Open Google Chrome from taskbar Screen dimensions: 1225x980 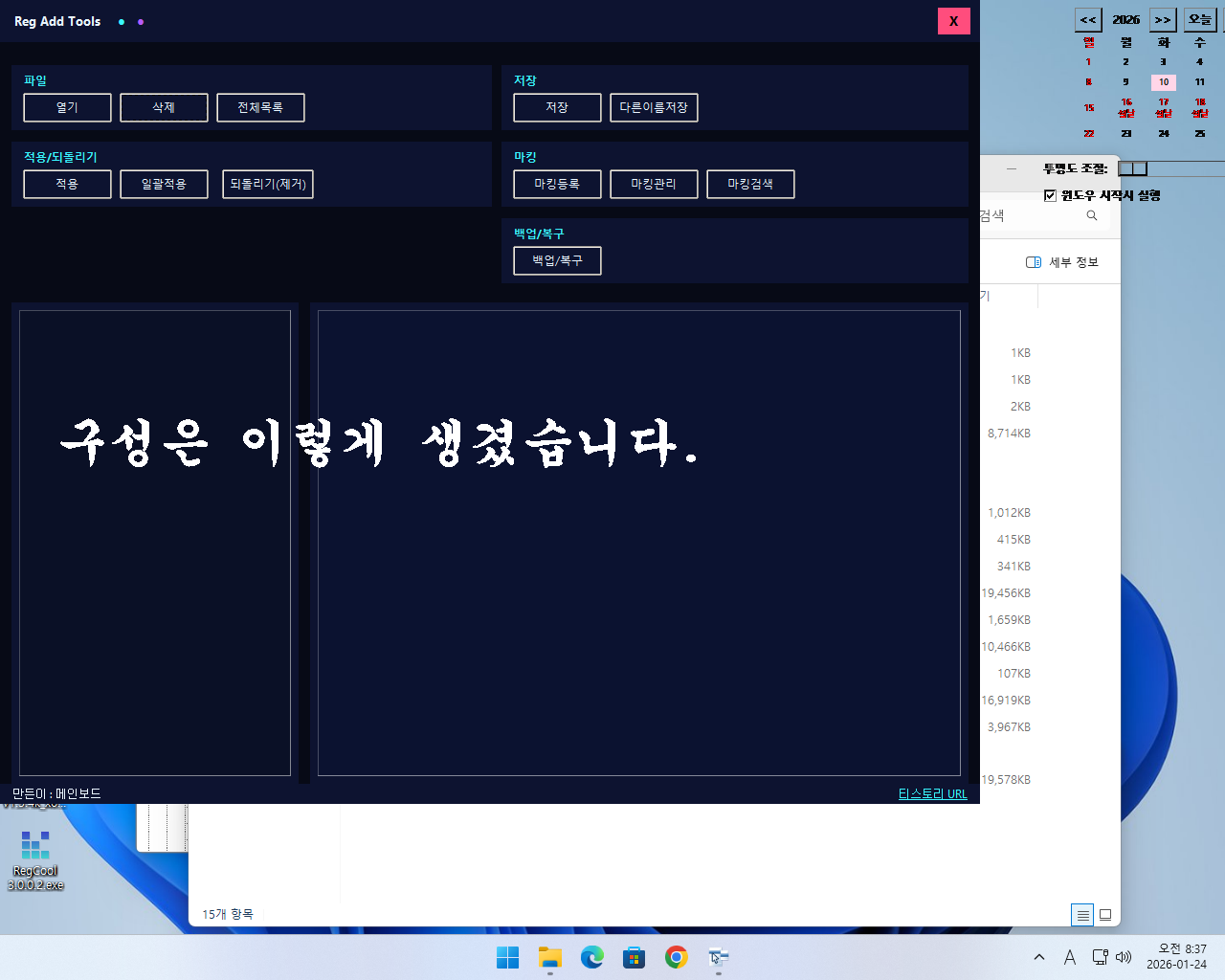tap(677, 957)
